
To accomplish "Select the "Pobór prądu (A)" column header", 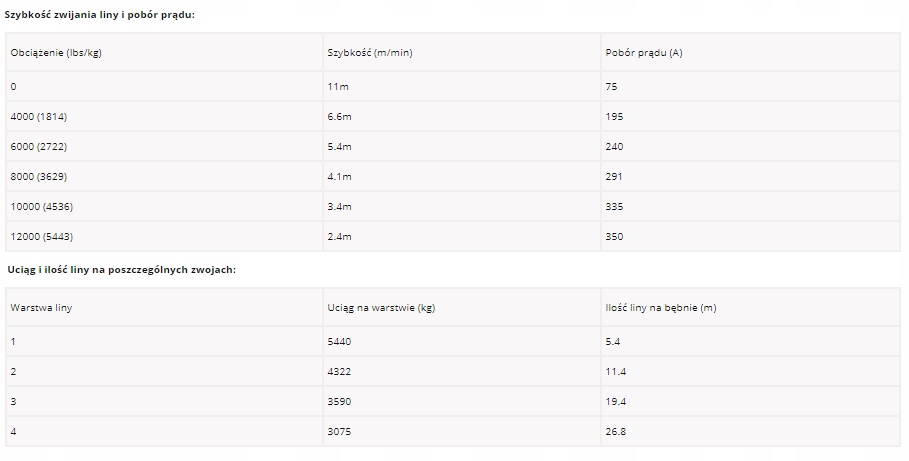I will pyautogui.click(x=644, y=52).
